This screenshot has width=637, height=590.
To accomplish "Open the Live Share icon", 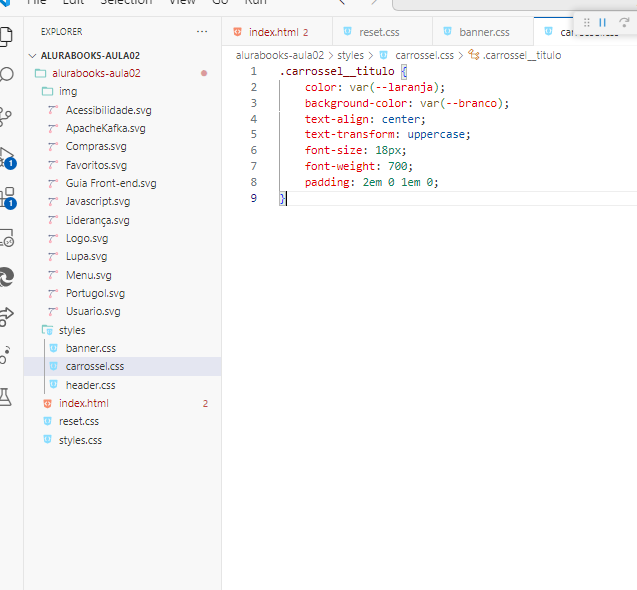I will [6, 316].
